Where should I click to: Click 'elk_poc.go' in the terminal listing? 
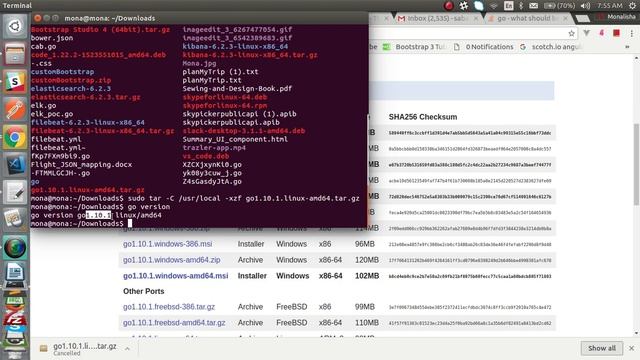tap(52, 114)
